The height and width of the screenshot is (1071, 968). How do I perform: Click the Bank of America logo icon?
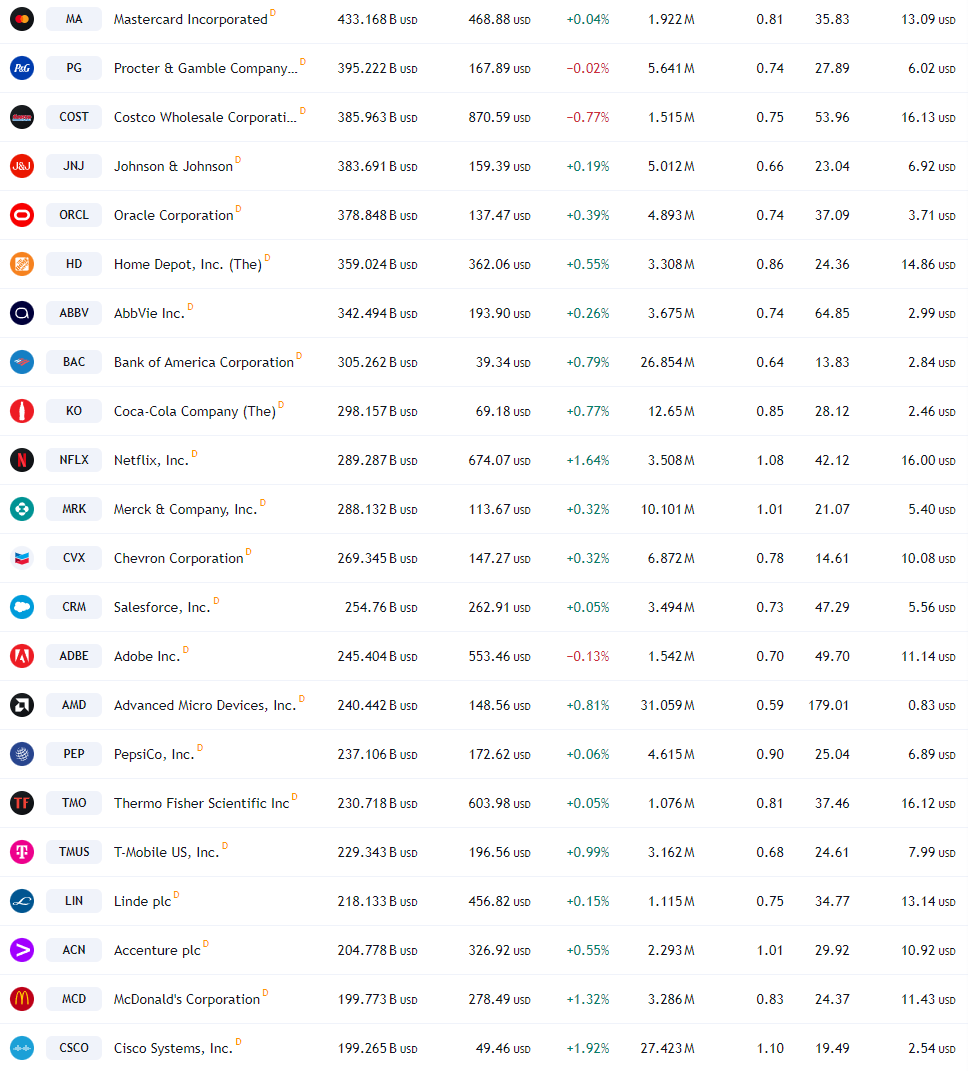[22, 362]
